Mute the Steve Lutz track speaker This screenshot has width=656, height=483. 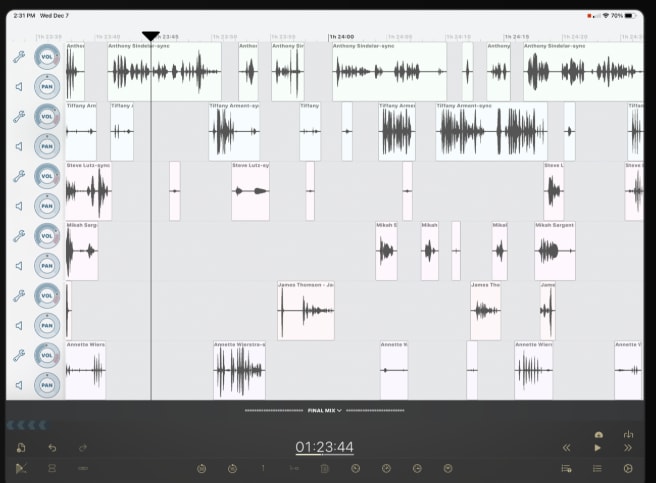tap(19, 206)
